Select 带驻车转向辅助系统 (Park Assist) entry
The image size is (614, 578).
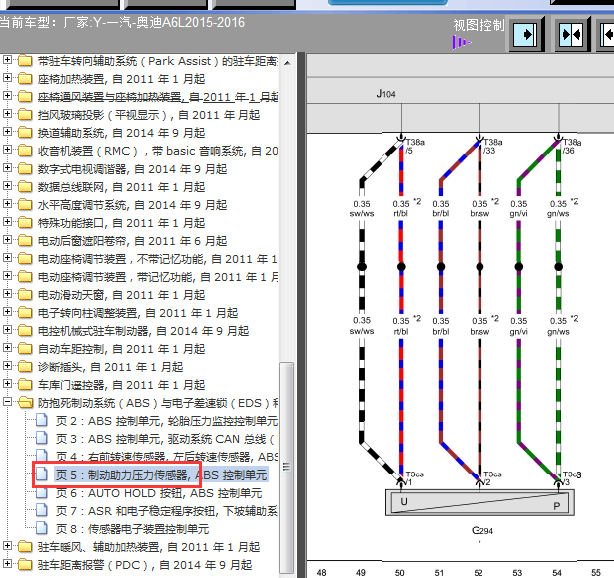tap(158, 61)
